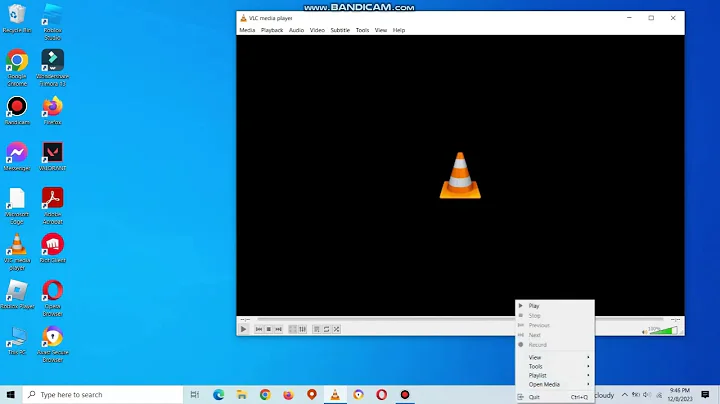720x404 pixels.
Task: Open Opera from the taskbar
Action: [382, 395]
